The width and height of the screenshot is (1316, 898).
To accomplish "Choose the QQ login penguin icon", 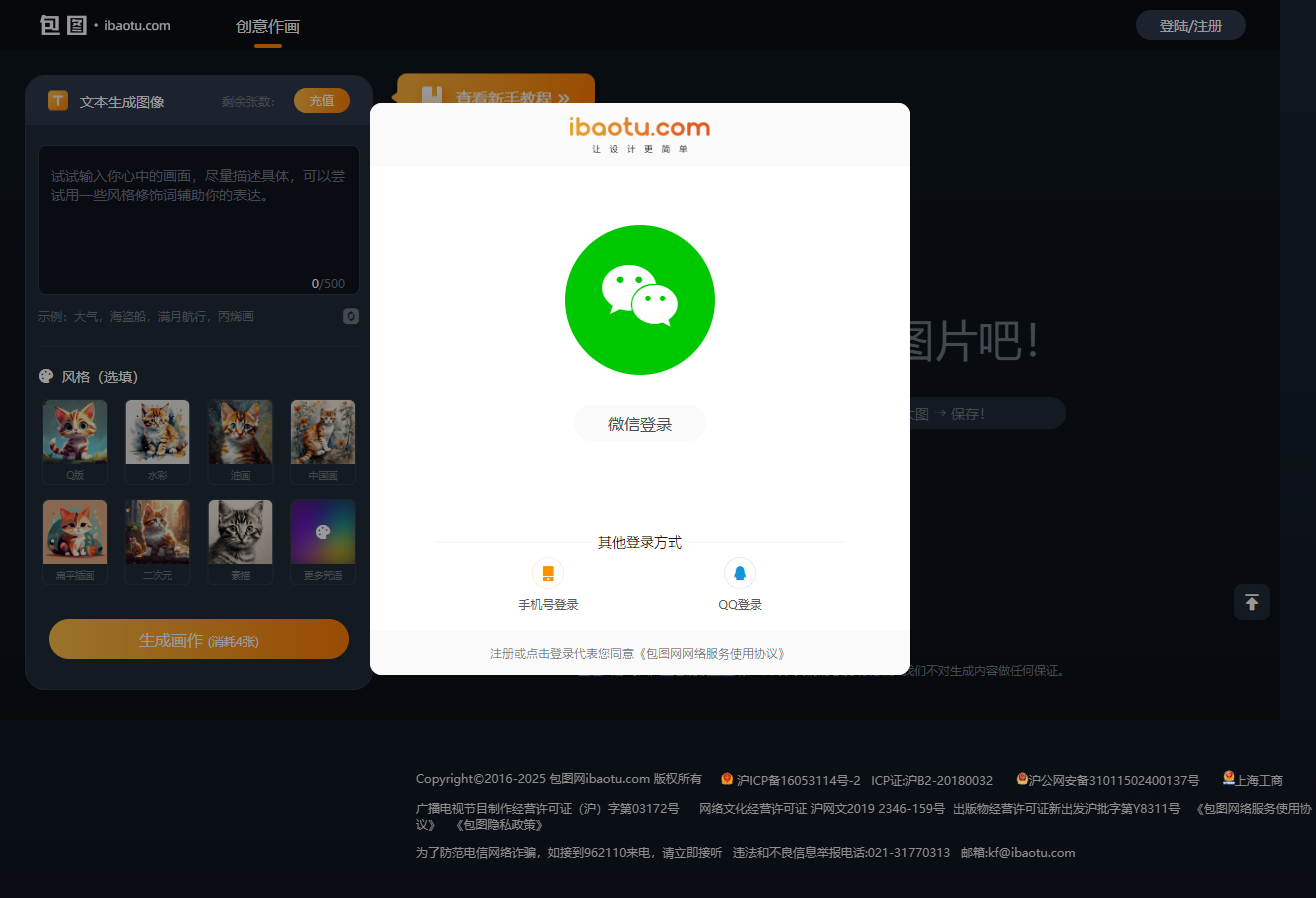I will (740, 573).
